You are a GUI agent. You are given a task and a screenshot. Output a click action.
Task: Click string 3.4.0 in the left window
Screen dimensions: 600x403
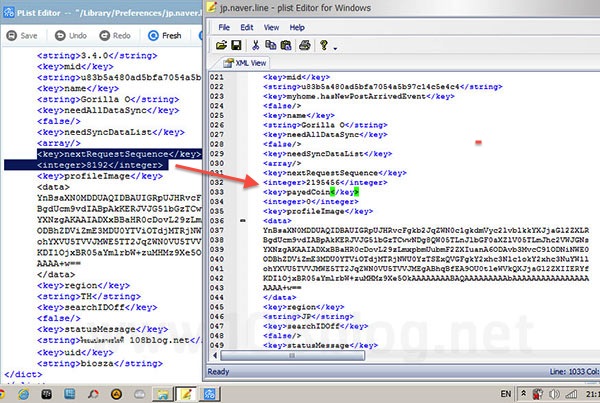97,56
